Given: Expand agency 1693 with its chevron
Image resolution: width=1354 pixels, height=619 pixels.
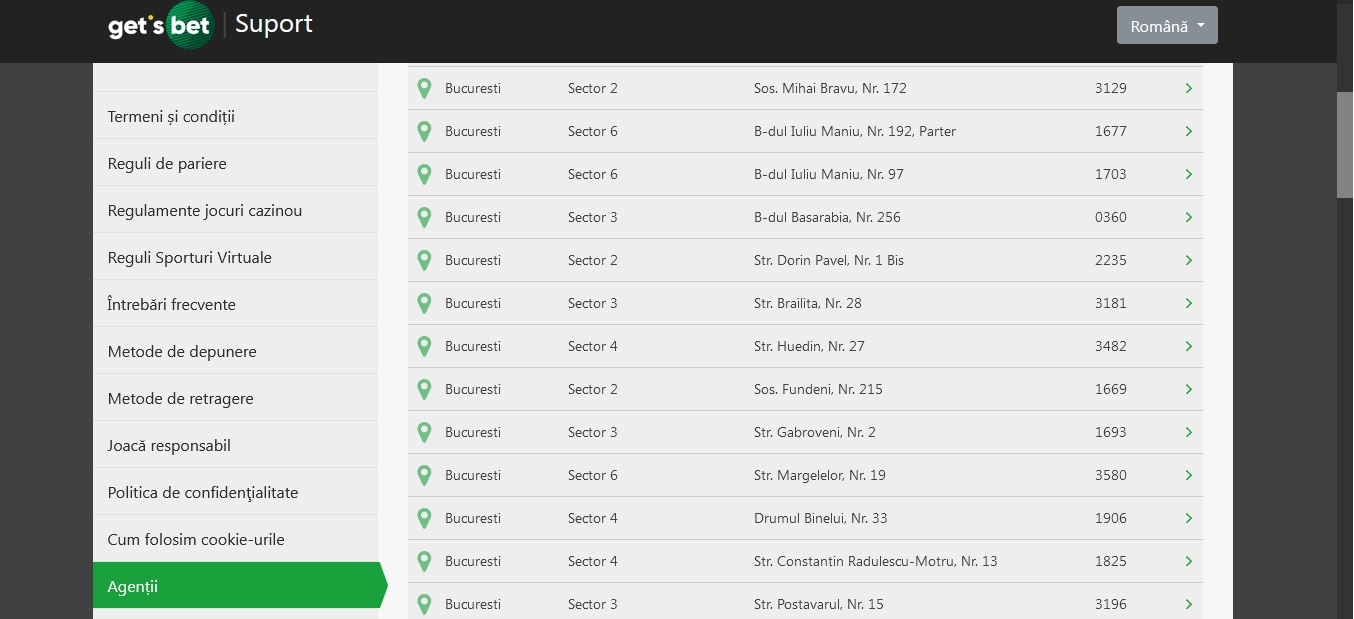Looking at the screenshot, I should click(1189, 432).
